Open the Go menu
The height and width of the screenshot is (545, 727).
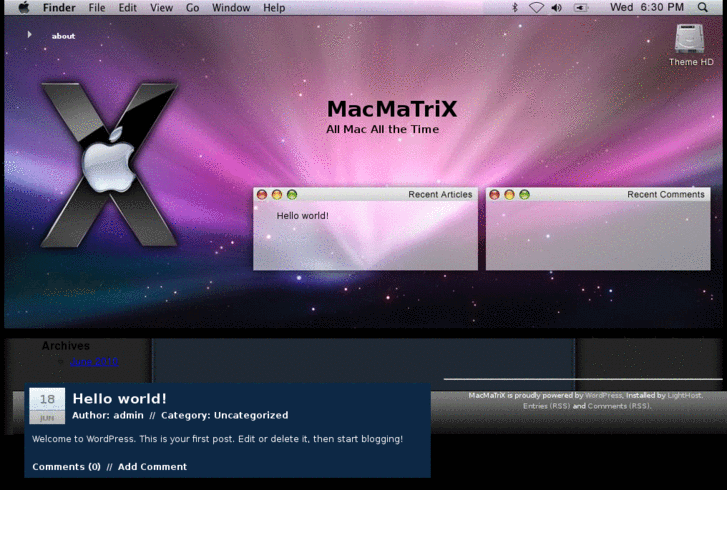tap(192, 7)
